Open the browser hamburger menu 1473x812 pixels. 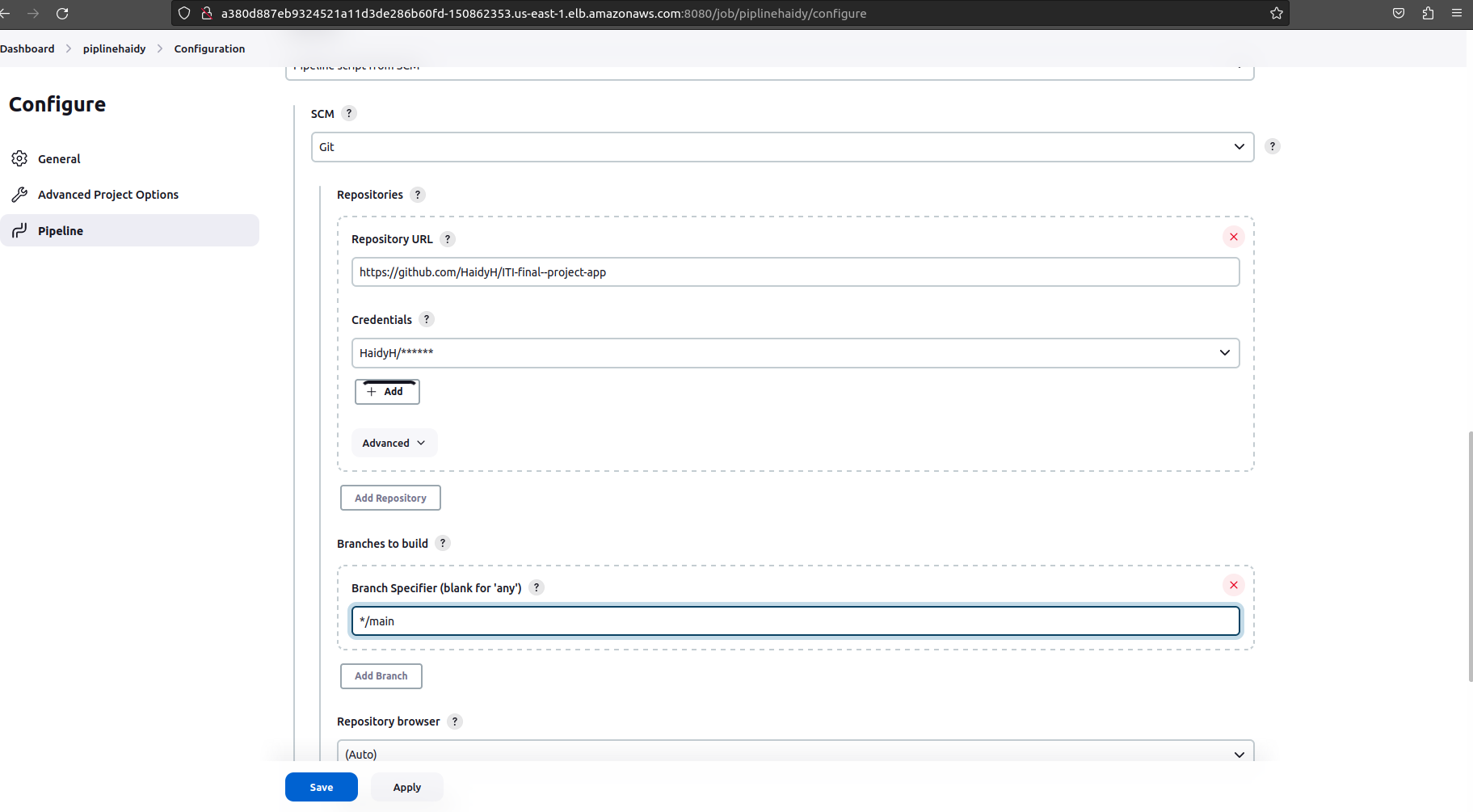[1457, 13]
